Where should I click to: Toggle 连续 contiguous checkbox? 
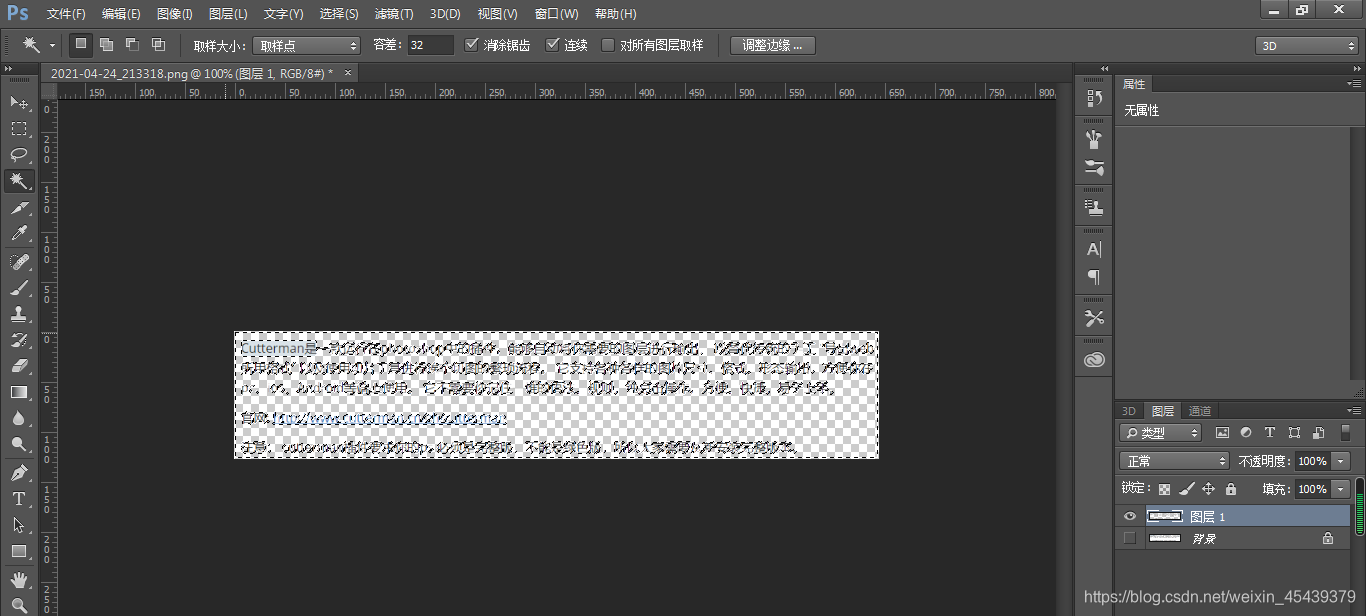click(x=552, y=45)
